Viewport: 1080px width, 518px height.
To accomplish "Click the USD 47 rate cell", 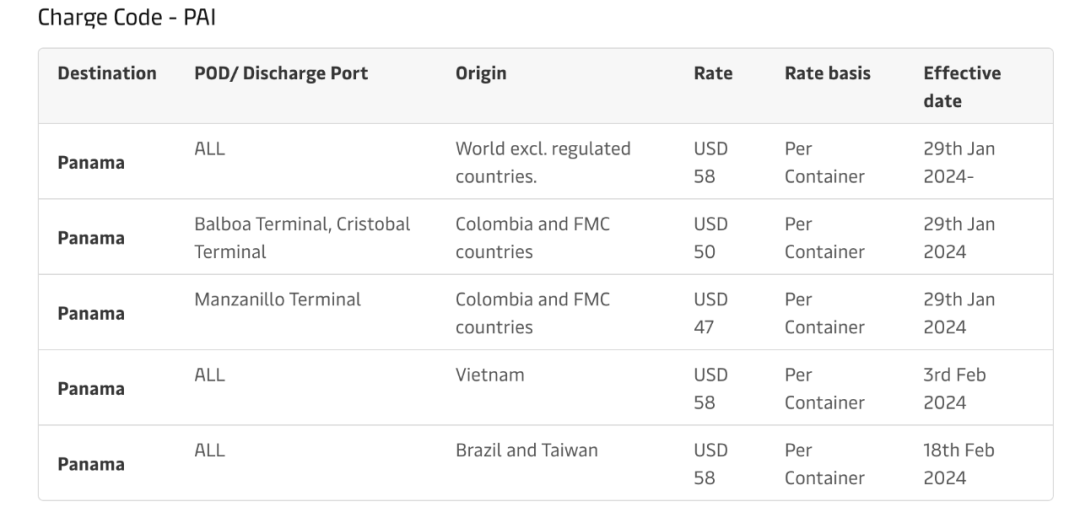I will click(x=710, y=313).
